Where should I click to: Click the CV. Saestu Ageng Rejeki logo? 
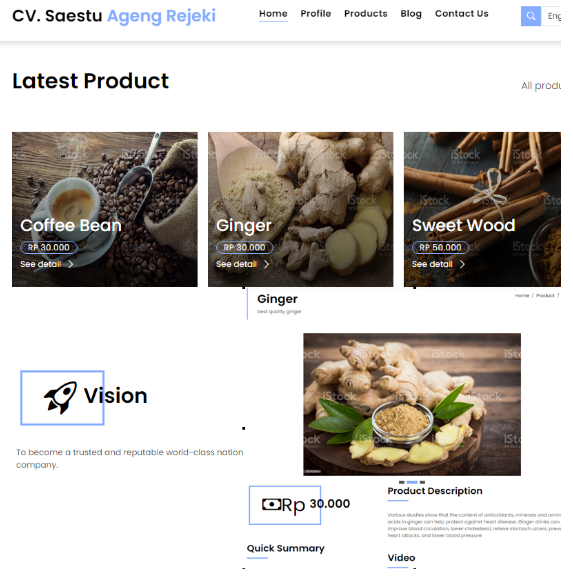coord(114,16)
